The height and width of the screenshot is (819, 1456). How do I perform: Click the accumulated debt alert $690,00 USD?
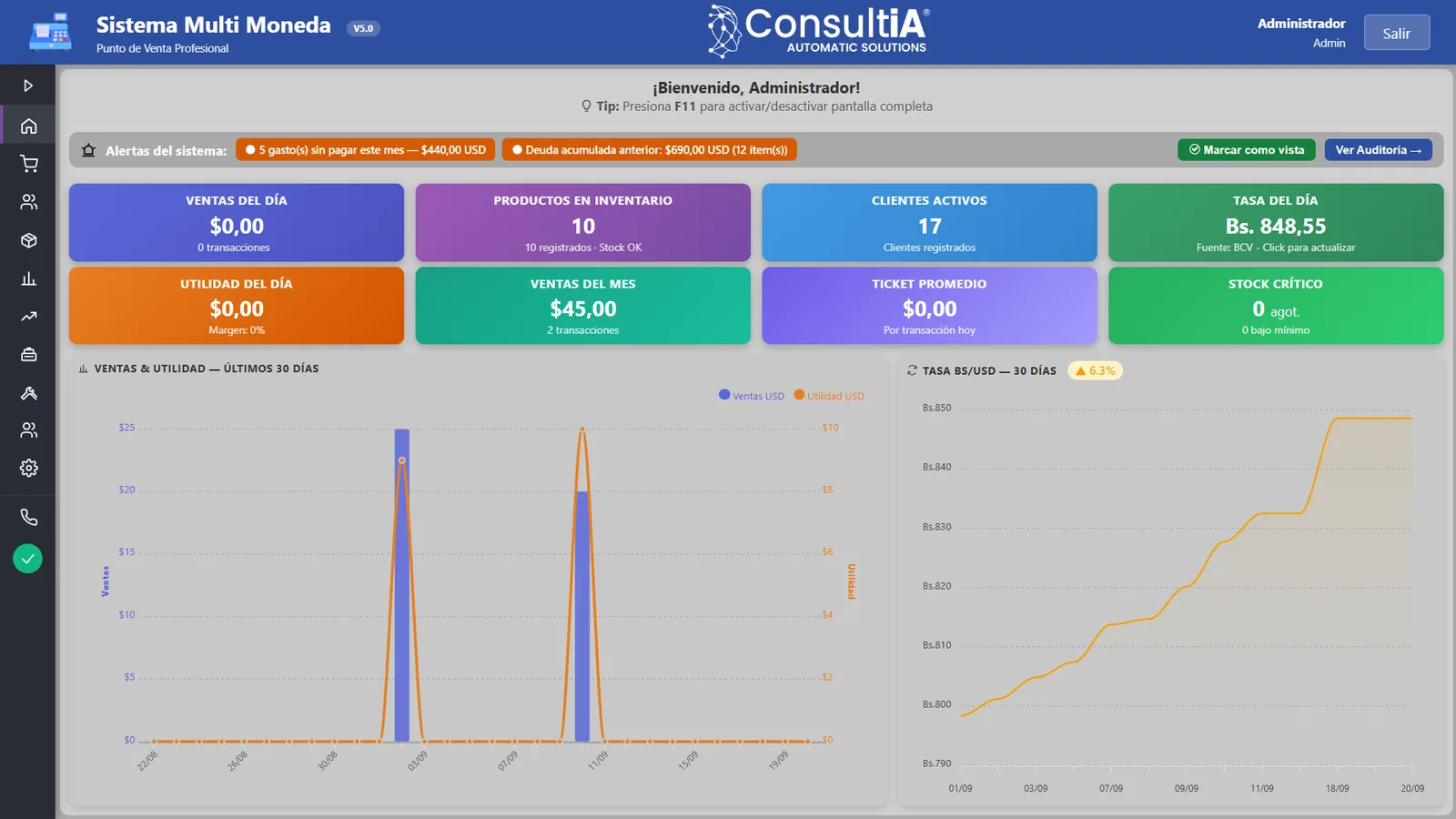650,150
